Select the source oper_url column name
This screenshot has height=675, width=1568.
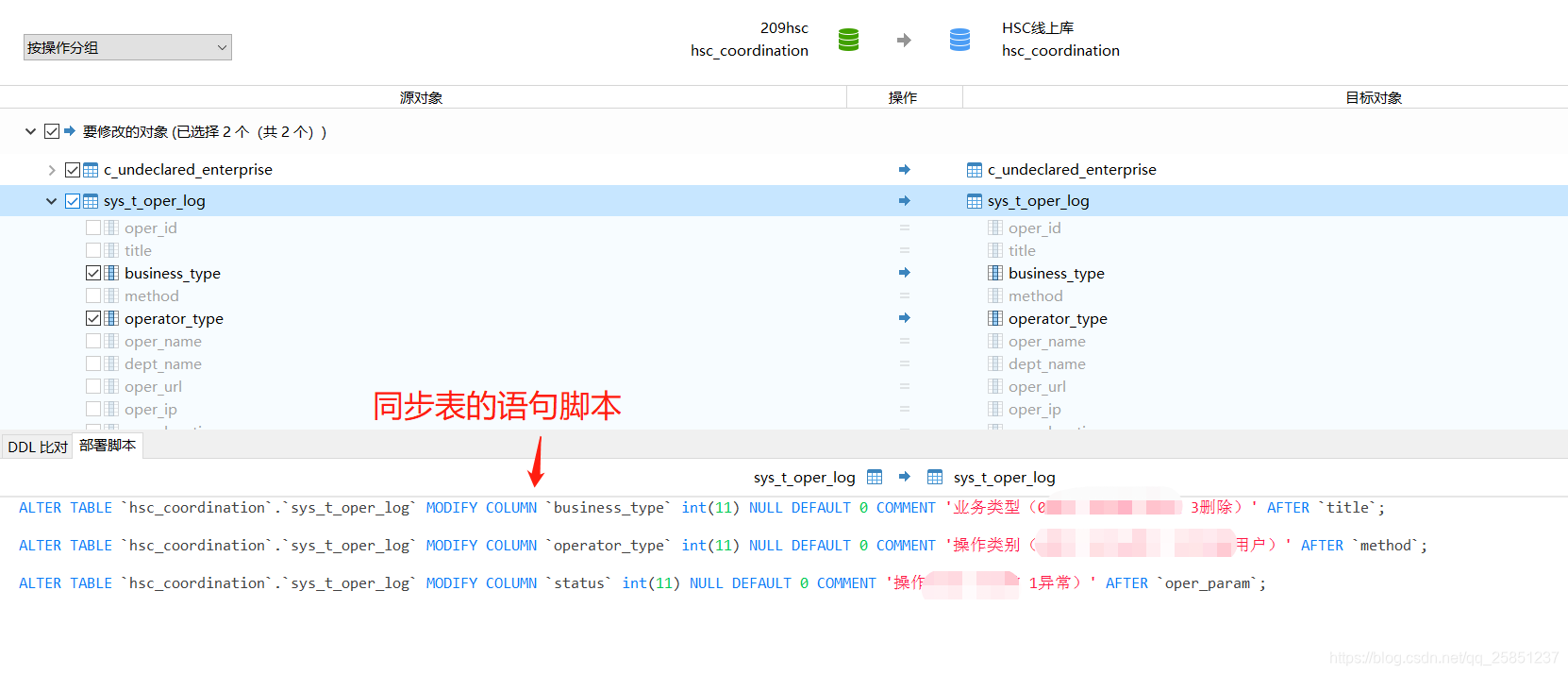[x=153, y=386]
